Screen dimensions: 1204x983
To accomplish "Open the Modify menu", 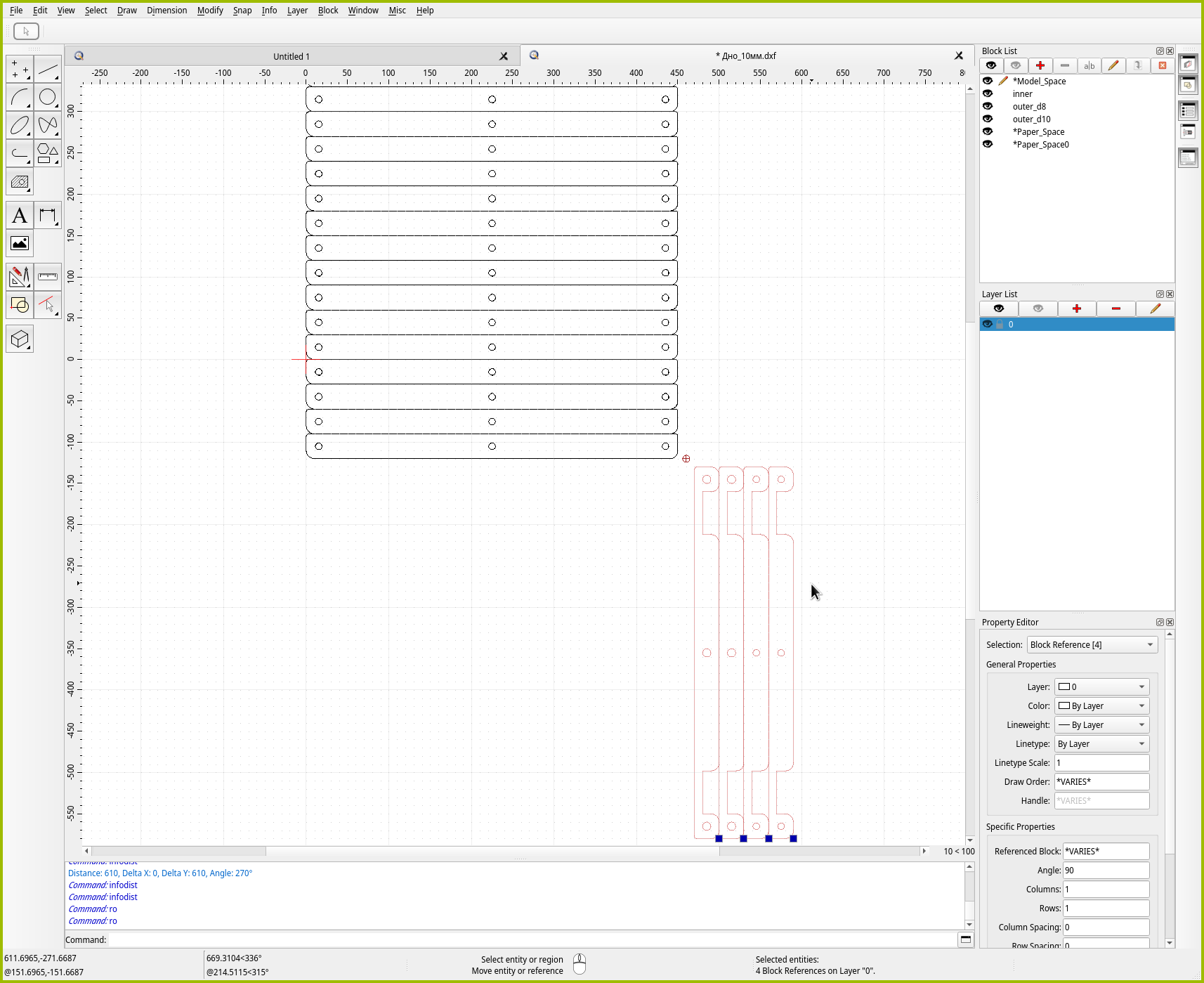I will 209,11.
